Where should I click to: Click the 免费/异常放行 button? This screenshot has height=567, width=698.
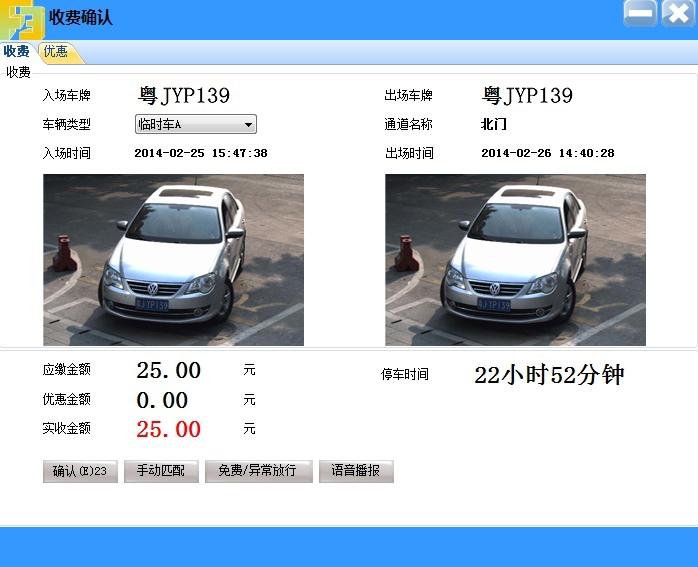[258, 471]
